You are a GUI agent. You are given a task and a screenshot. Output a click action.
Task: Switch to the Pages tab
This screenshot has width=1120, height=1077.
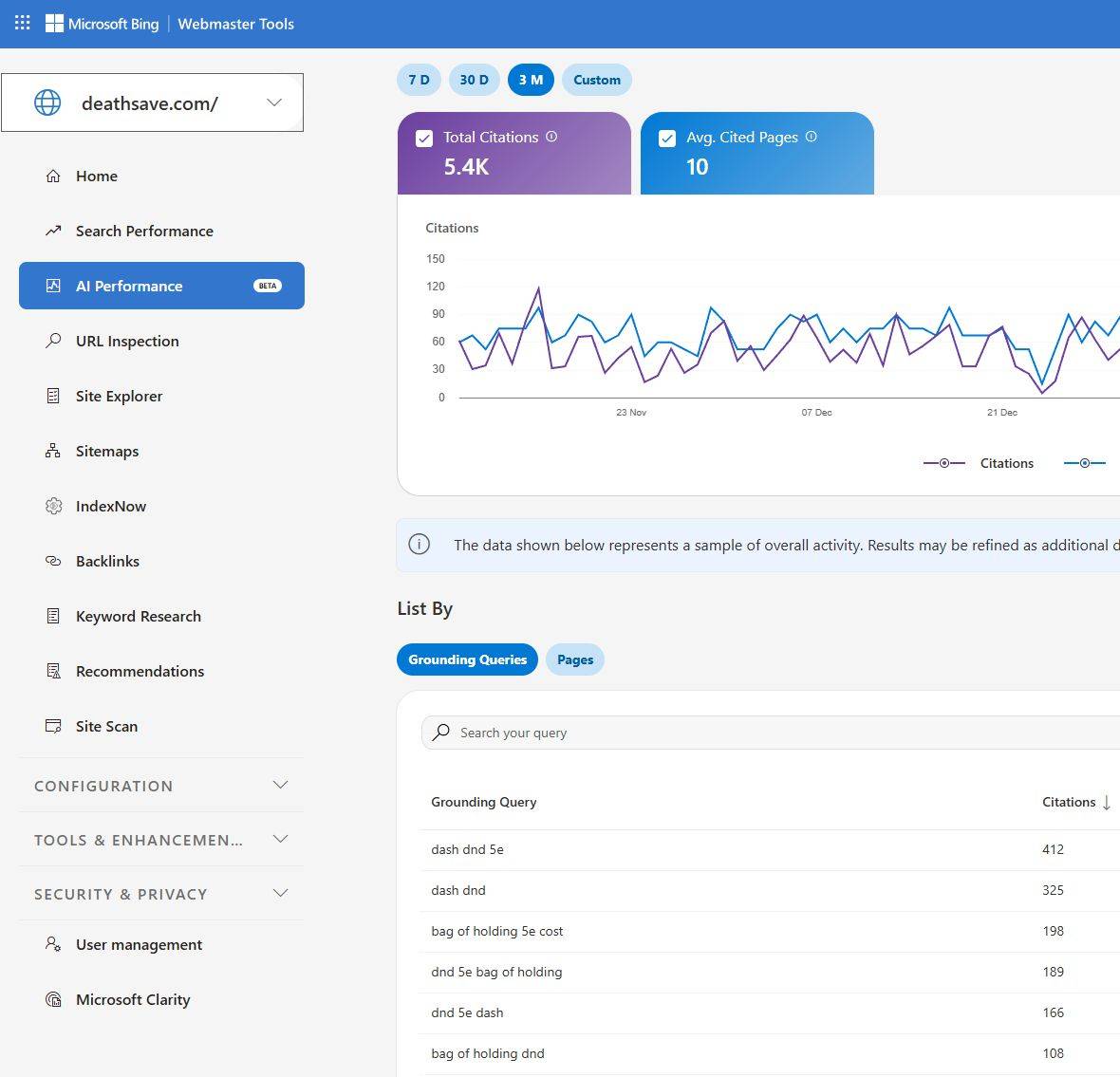[574, 659]
